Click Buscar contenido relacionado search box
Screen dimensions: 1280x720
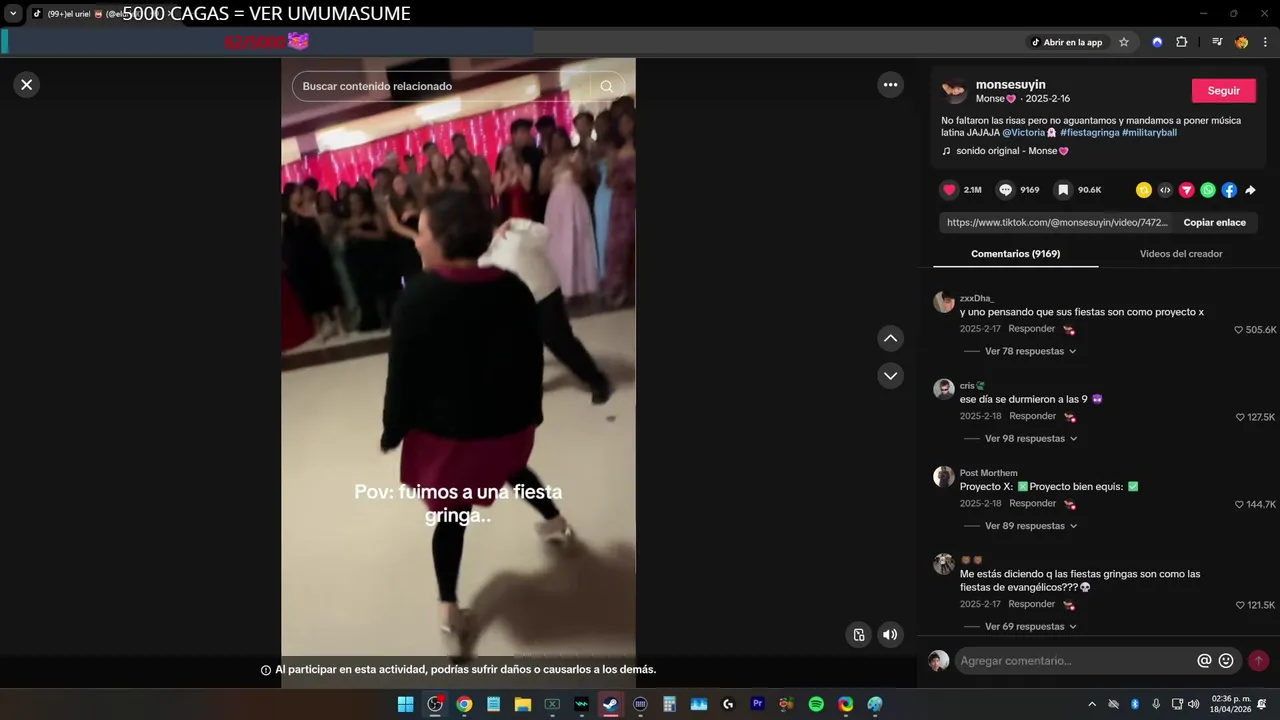point(445,86)
